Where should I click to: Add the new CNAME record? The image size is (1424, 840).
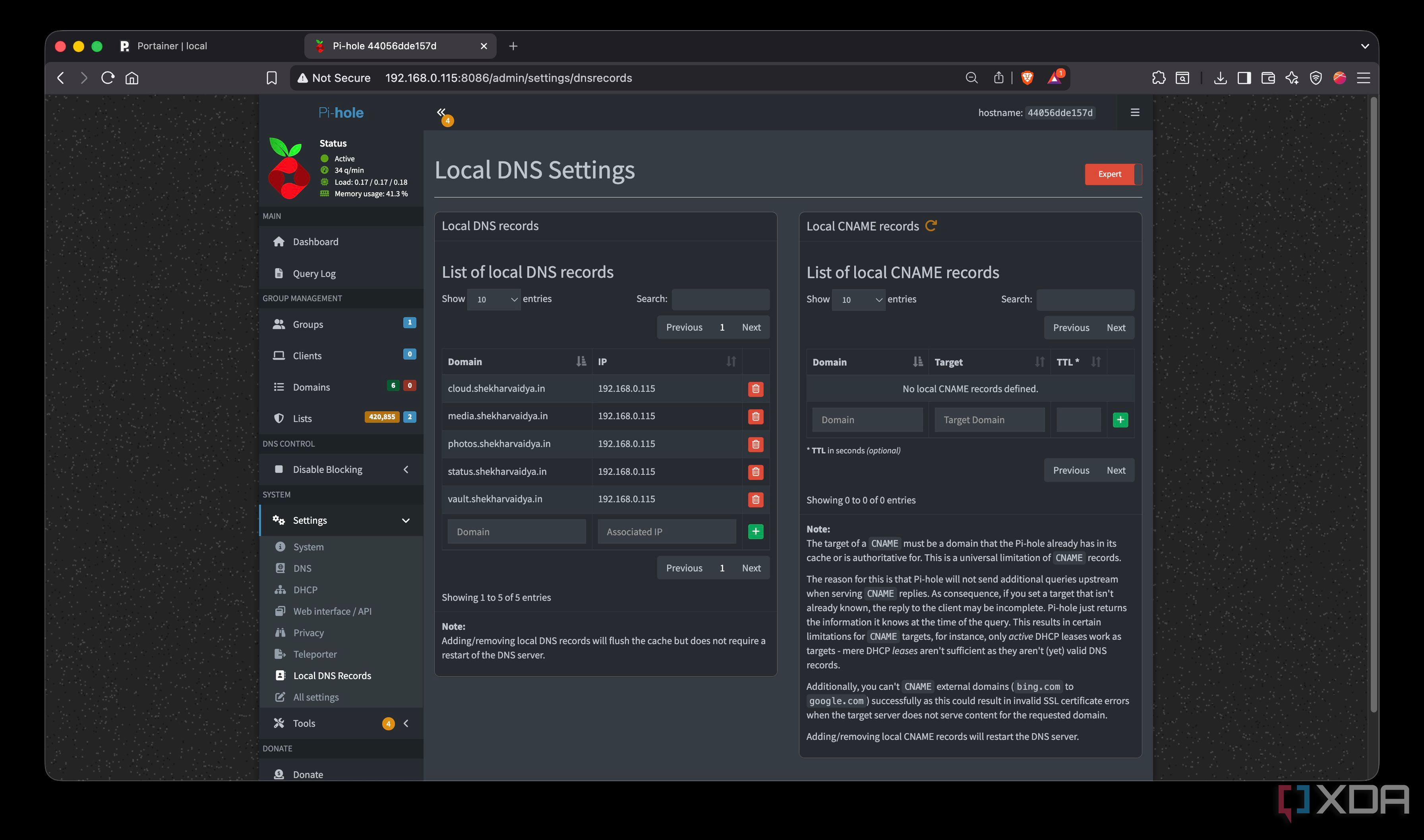(x=1120, y=420)
